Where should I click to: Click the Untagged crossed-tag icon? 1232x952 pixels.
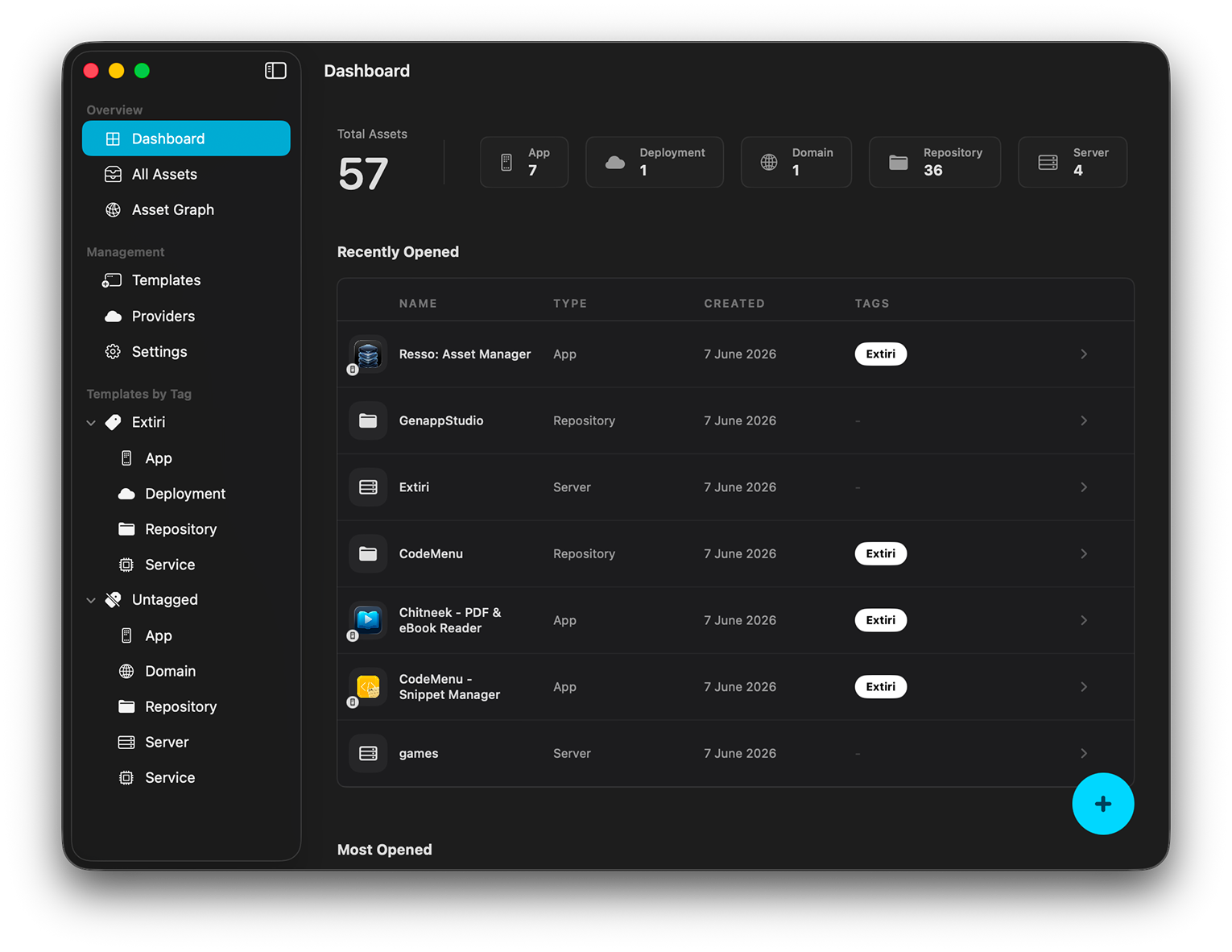tap(114, 600)
